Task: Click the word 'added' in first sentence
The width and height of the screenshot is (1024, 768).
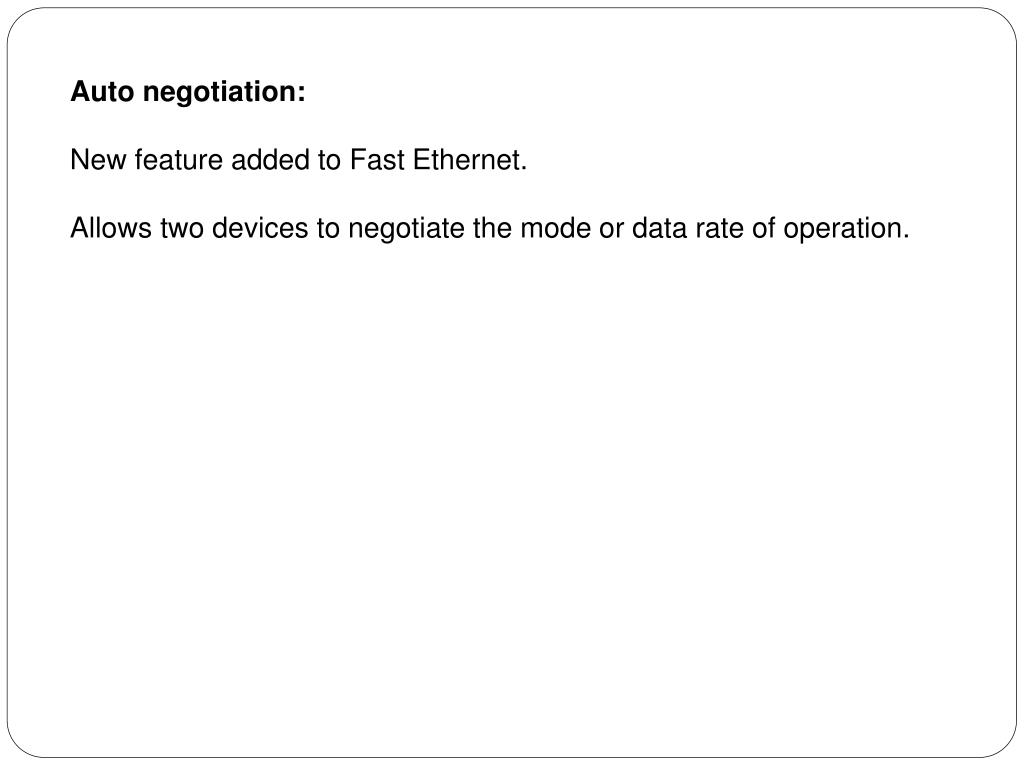Action: [x=270, y=160]
